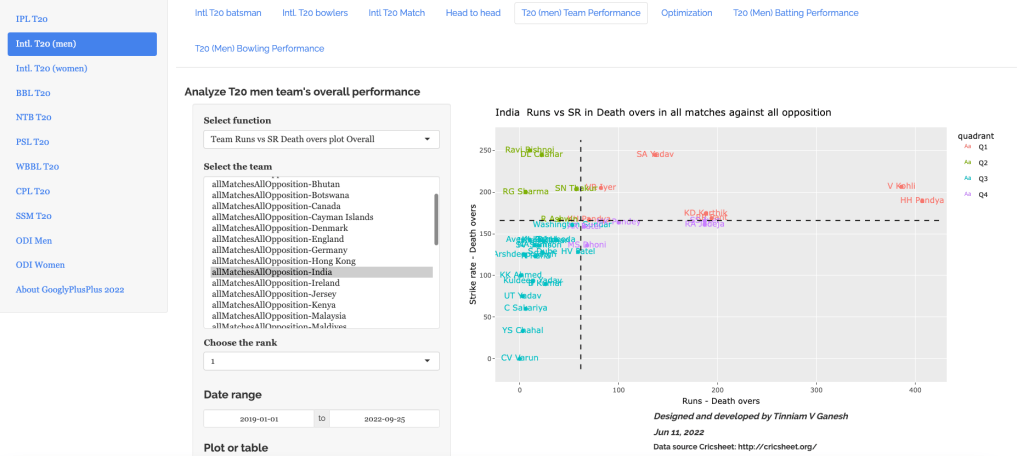Open the Choose the rank dropdown
Viewport: 1023px width, 456px height.
tap(321, 361)
